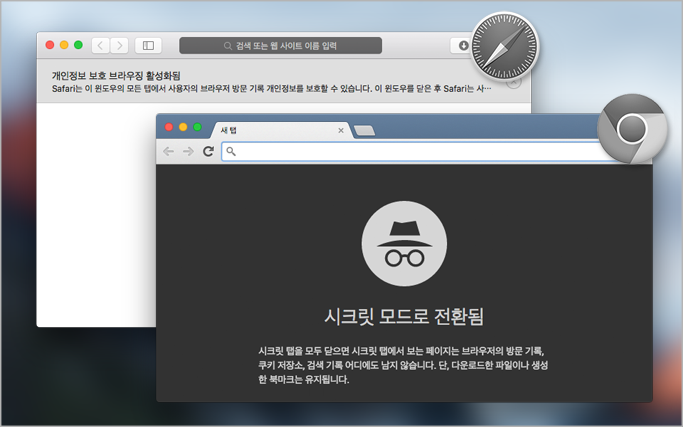This screenshot has height=427, width=683.
Task: Click Safari's search or website name field
Action: (x=281, y=45)
